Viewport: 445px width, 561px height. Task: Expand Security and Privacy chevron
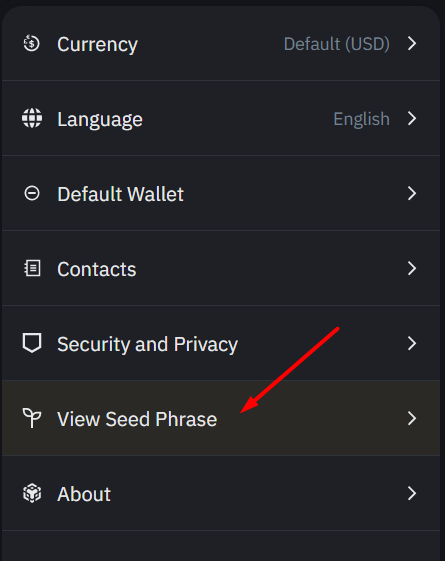point(412,343)
